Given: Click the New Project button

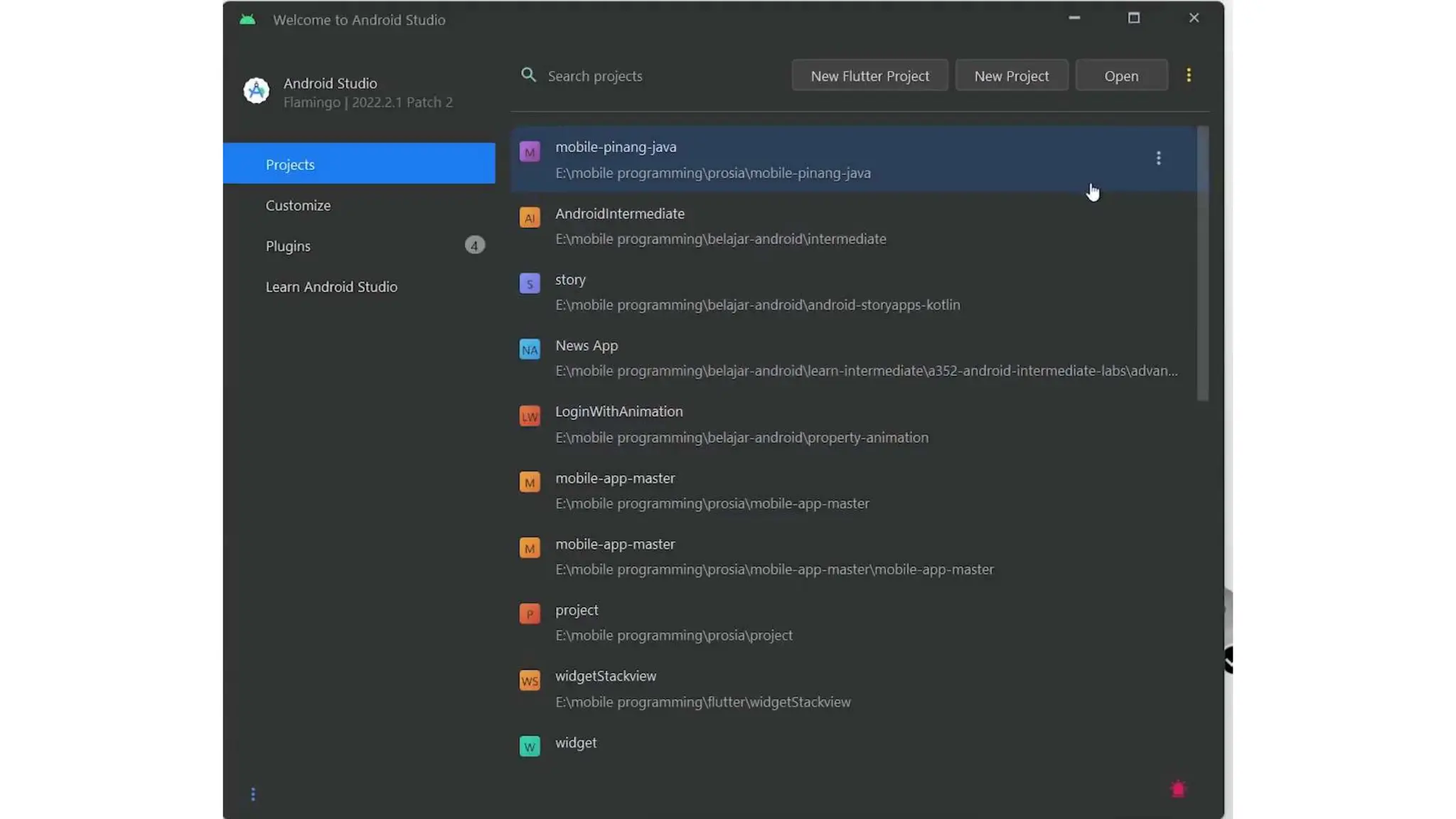Looking at the screenshot, I should pyautogui.click(x=1011, y=75).
